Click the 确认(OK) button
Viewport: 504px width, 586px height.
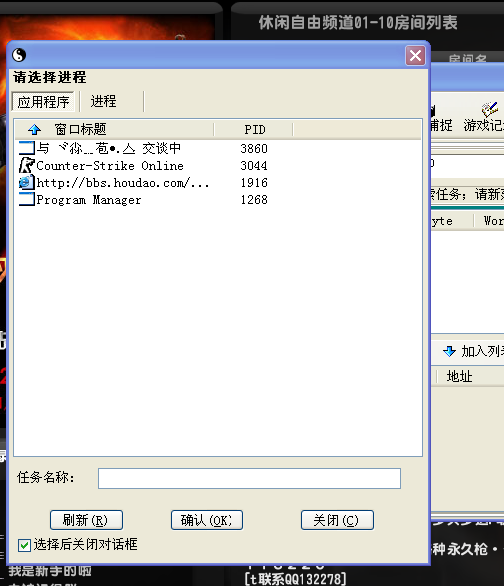pyautogui.click(x=207, y=520)
